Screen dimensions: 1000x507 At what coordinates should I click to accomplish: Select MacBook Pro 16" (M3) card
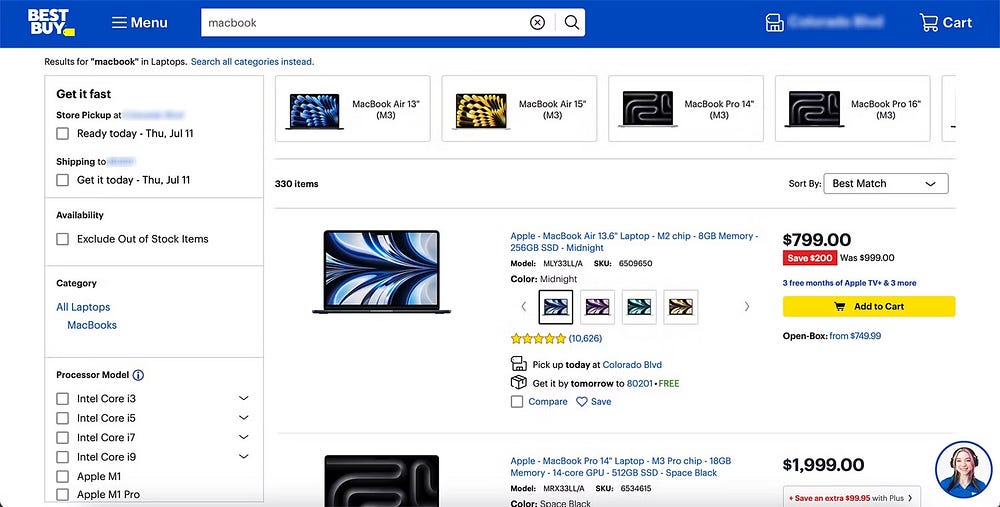click(x=852, y=108)
